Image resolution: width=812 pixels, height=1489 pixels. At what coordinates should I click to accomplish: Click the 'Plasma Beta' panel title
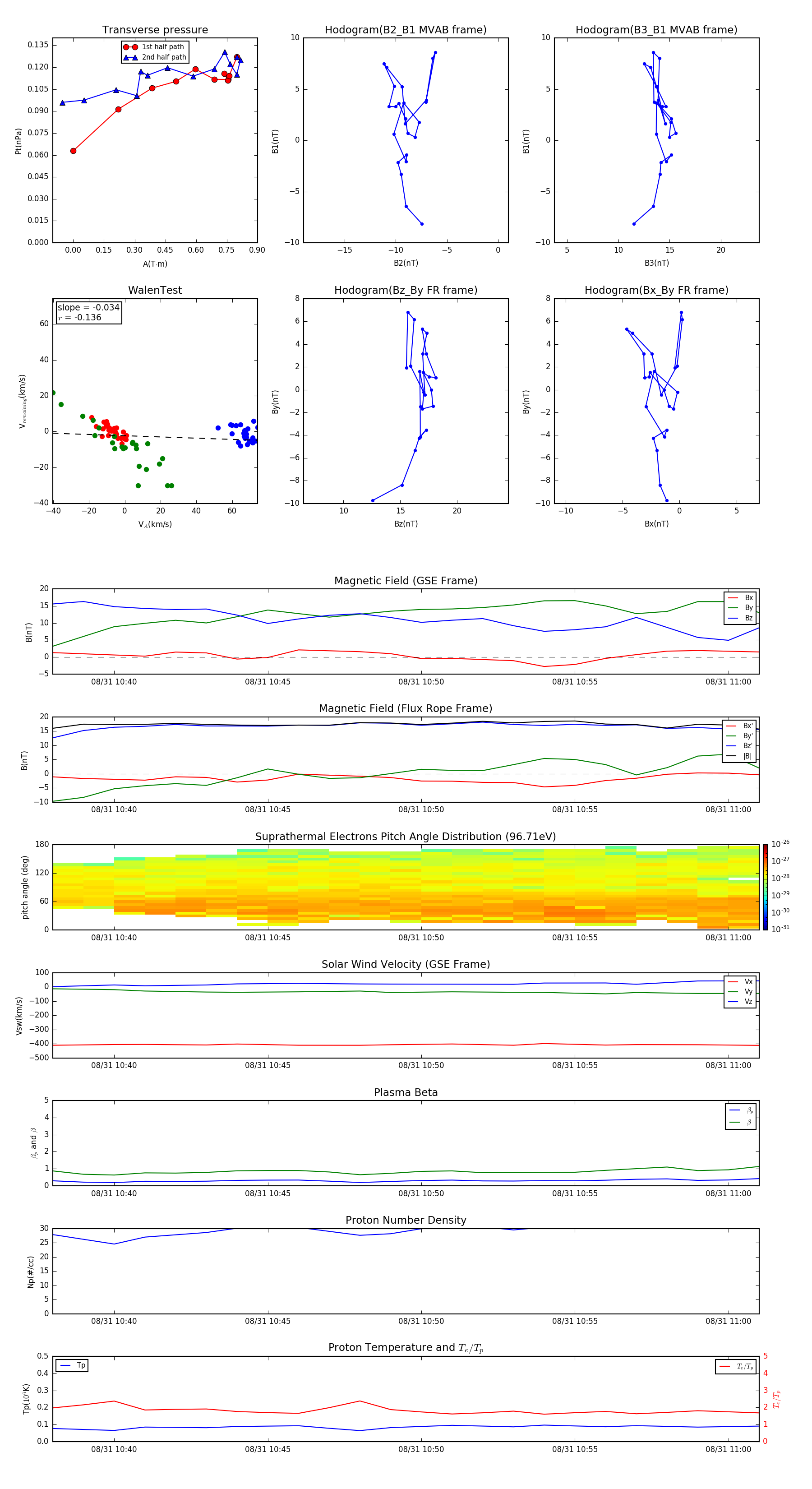coord(406,1092)
